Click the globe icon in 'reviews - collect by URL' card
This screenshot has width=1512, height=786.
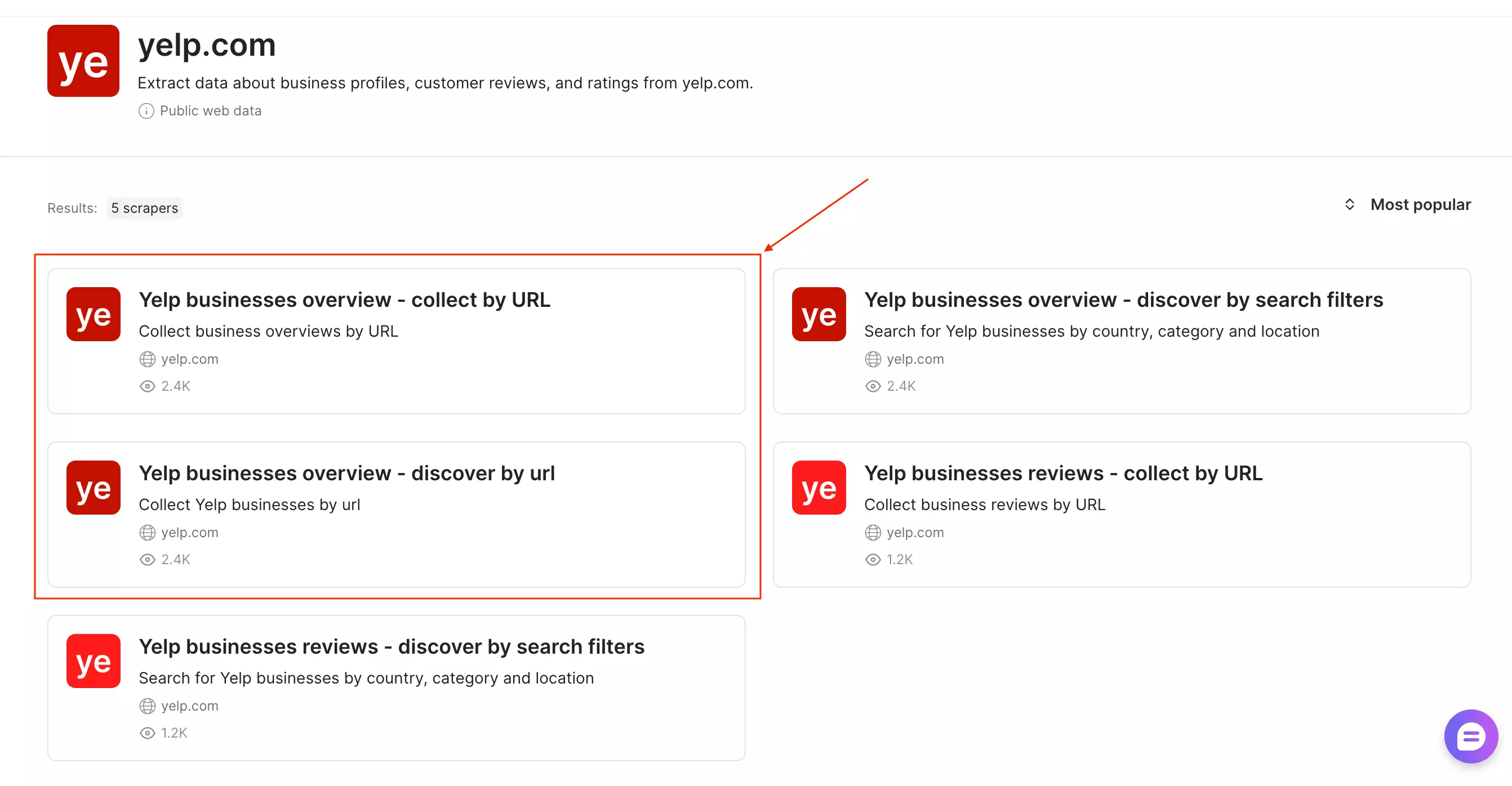tap(873, 533)
